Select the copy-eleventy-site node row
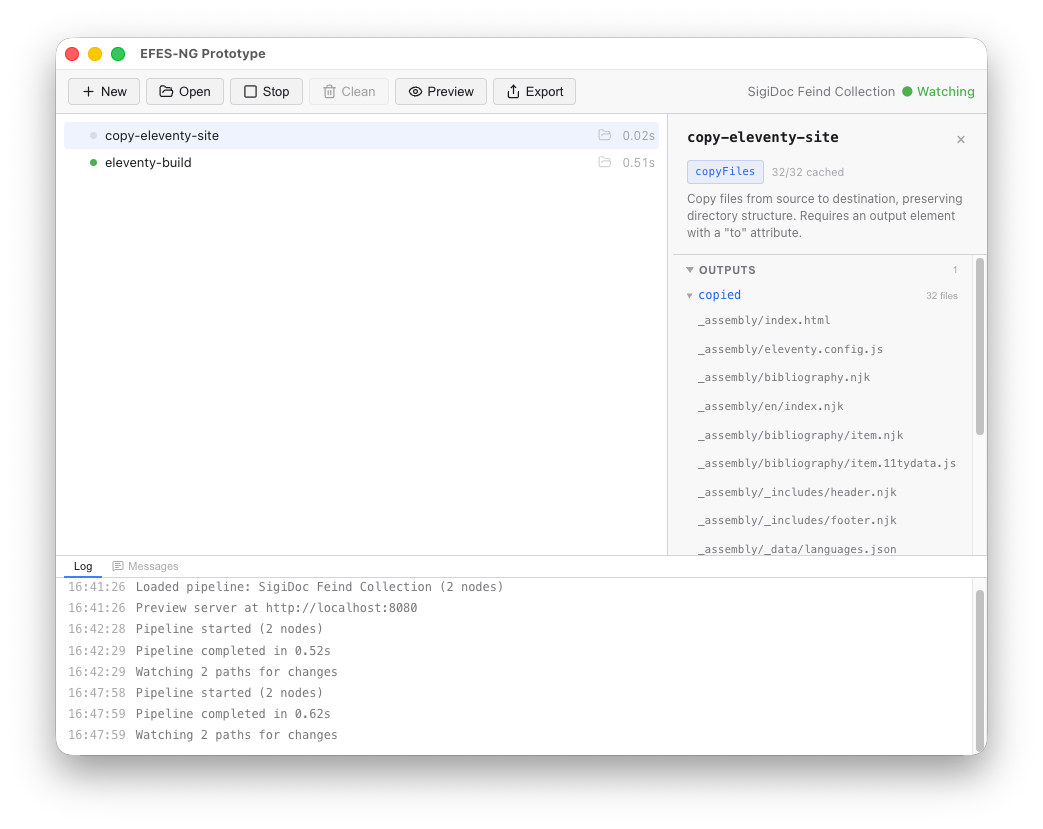Screen dimensions: 1043x829 coord(162,135)
